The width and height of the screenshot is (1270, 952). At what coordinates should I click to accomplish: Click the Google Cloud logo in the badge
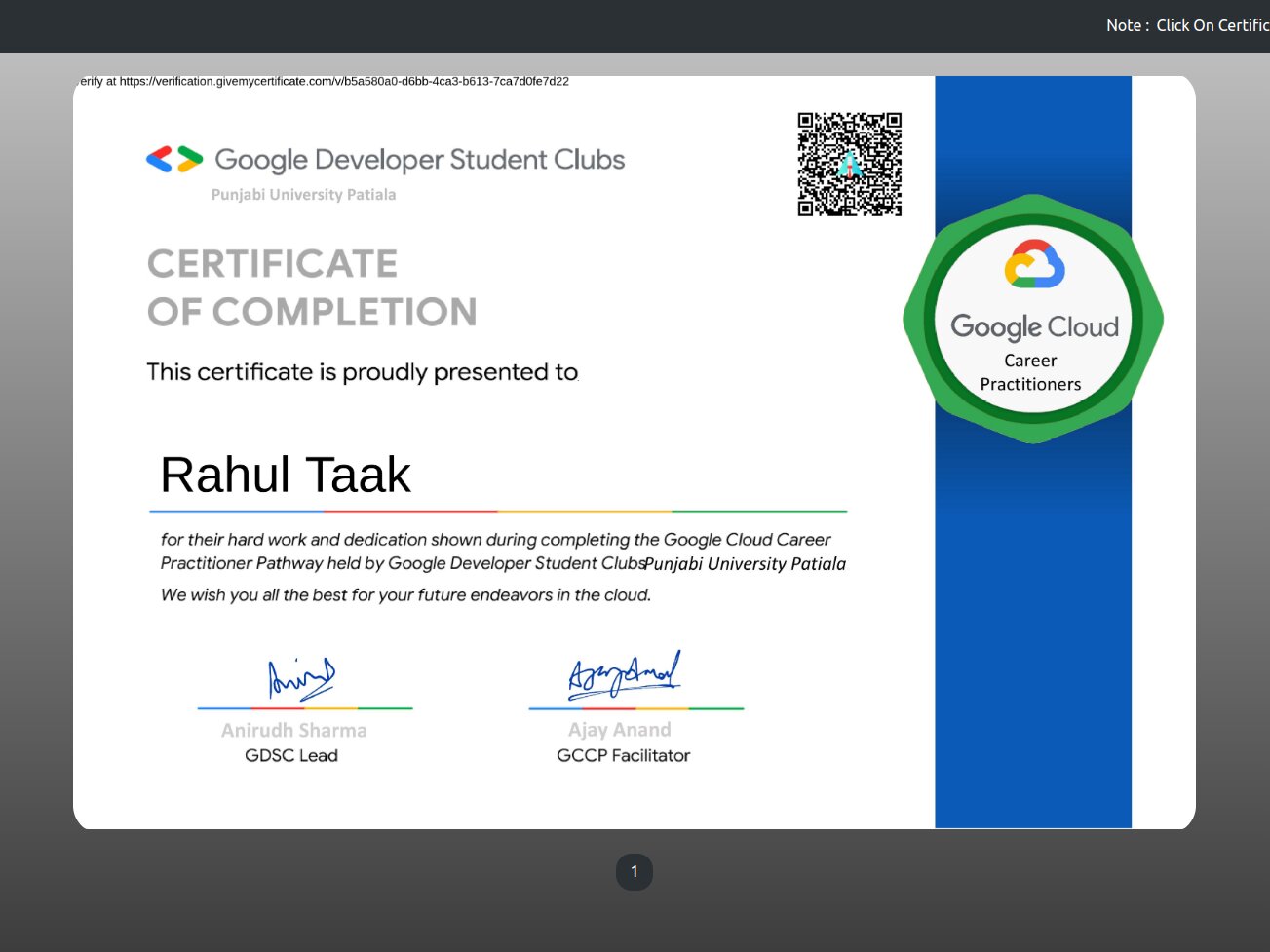click(x=1034, y=264)
